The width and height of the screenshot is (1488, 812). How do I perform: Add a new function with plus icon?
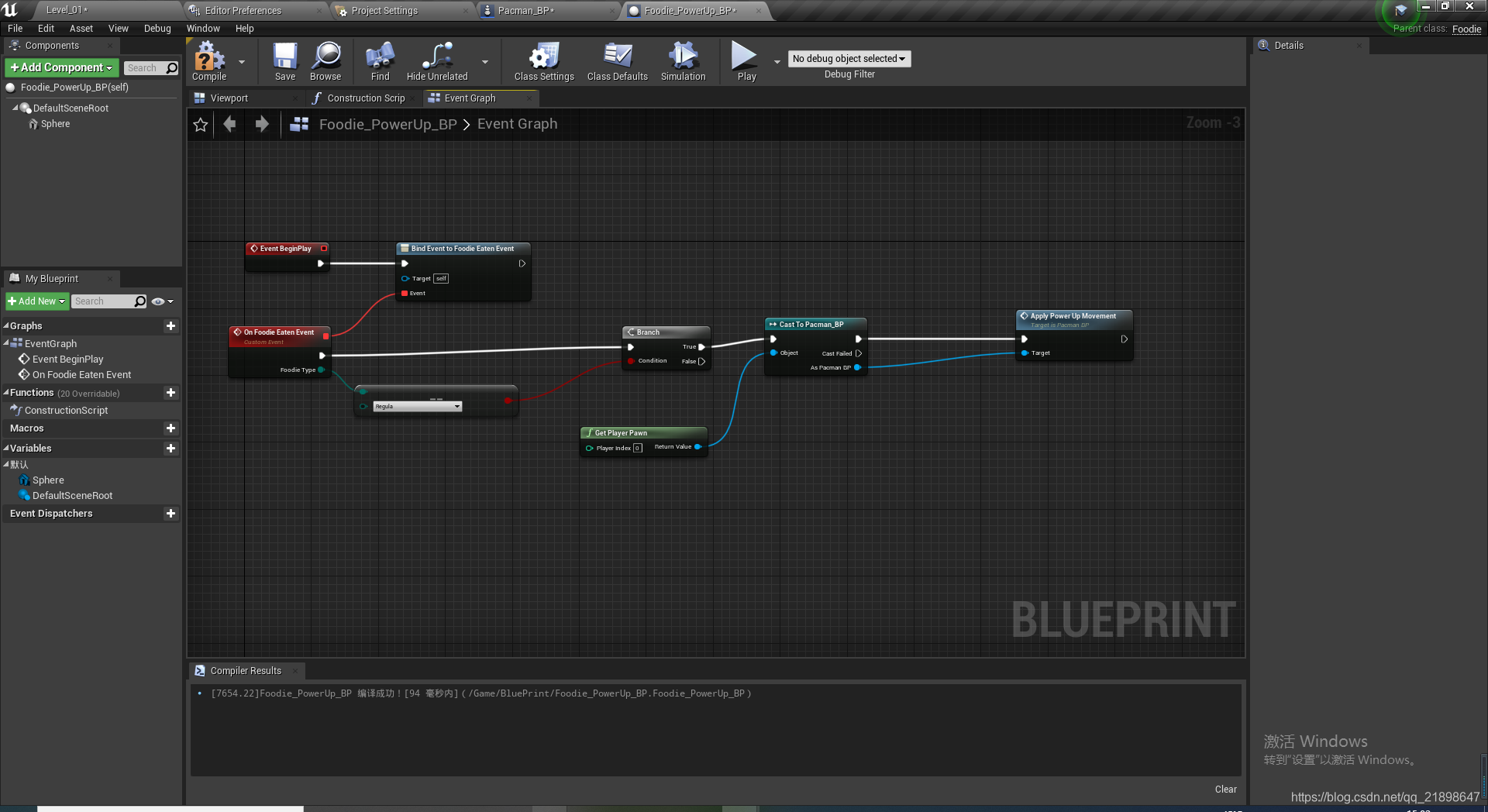[170, 393]
